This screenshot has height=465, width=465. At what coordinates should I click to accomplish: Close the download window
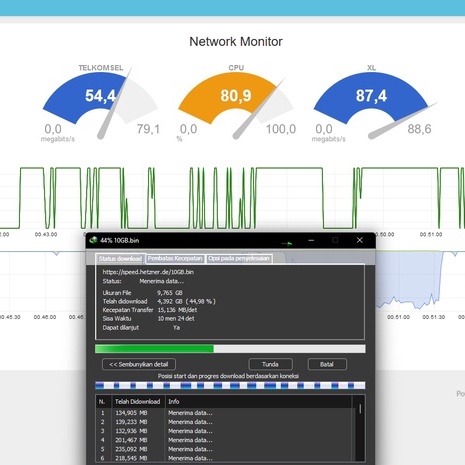[x=360, y=240]
